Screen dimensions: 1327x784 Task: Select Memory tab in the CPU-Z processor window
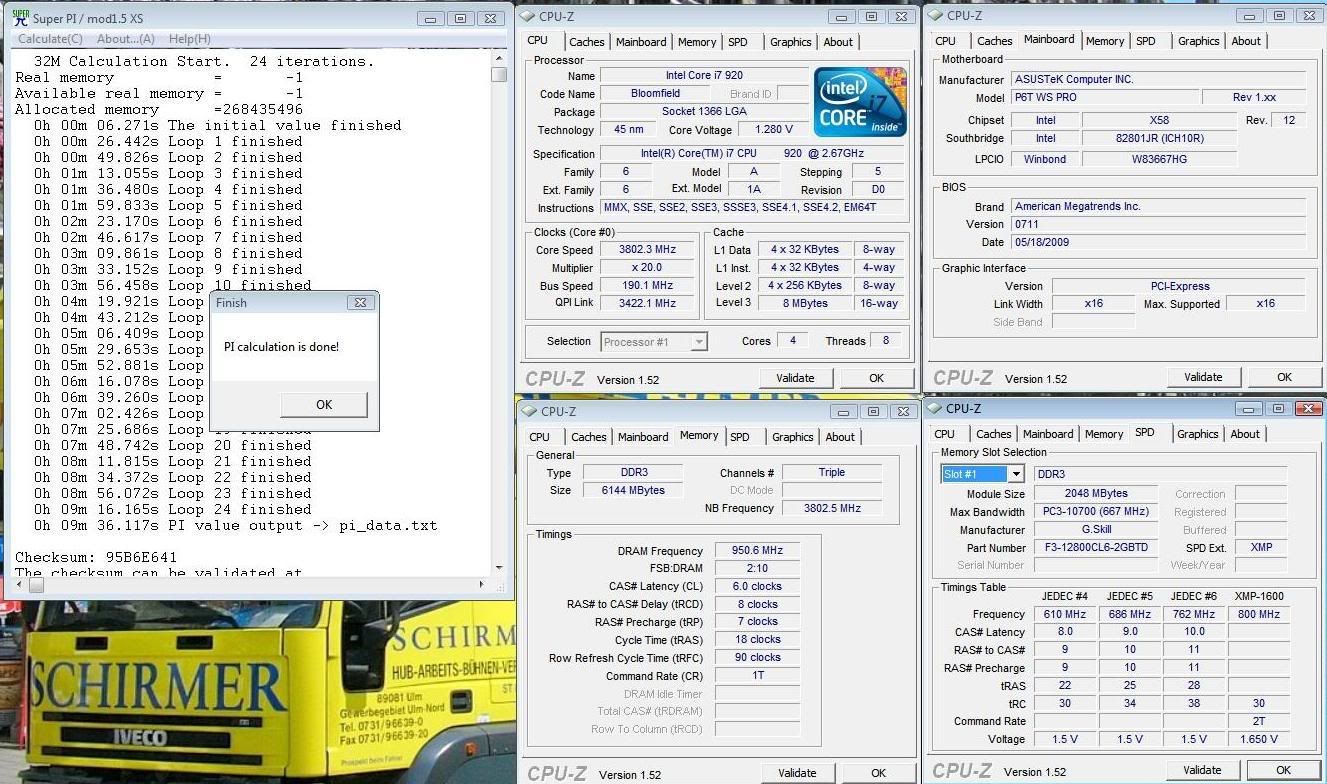pyautogui.click(x=697, y=42)
